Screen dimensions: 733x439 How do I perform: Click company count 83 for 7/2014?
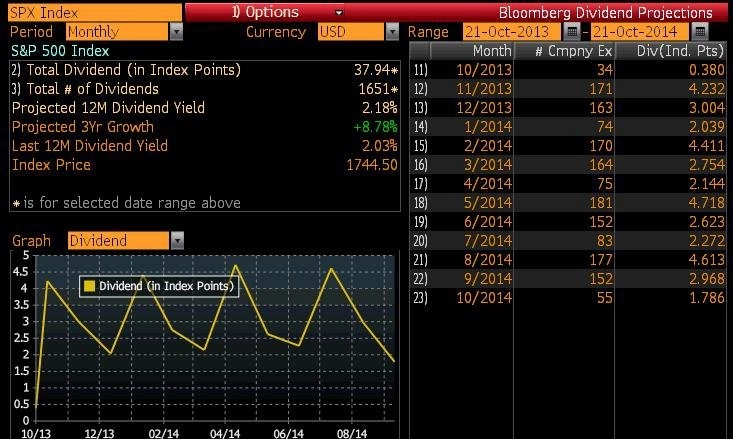[604, 241]
